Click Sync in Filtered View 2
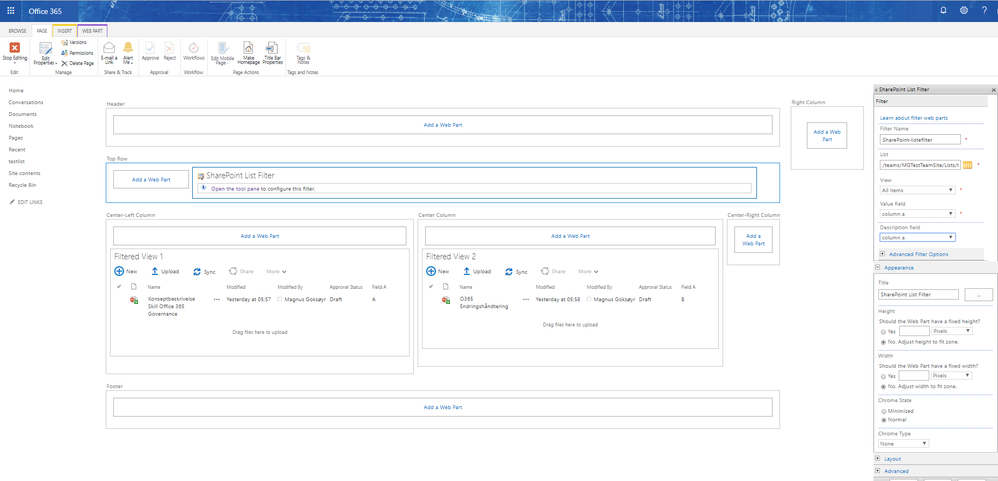 (517, 271)
